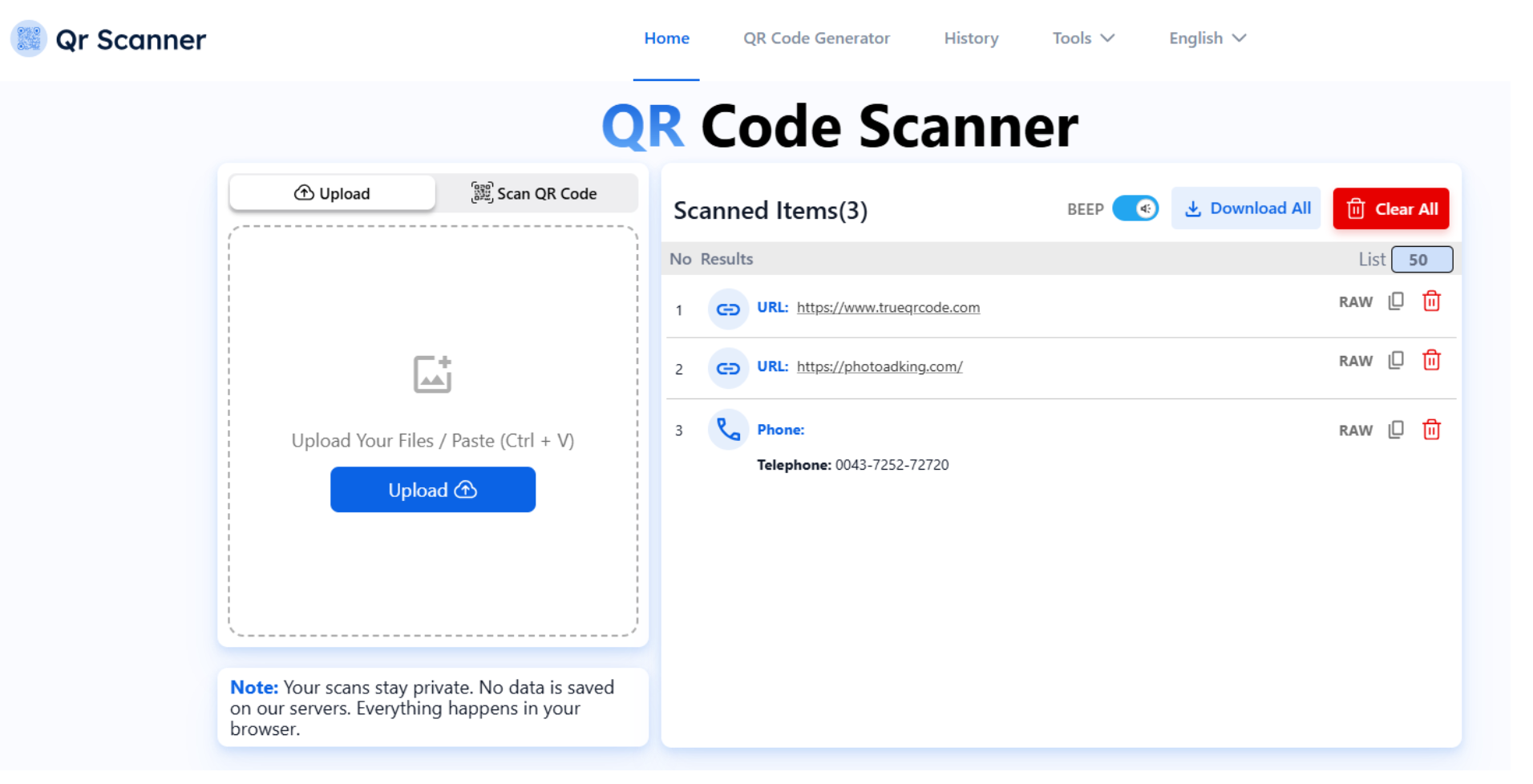This screenshot has width=1533, height=784.
Task: Go to the History page
Action: click(970, 38)
